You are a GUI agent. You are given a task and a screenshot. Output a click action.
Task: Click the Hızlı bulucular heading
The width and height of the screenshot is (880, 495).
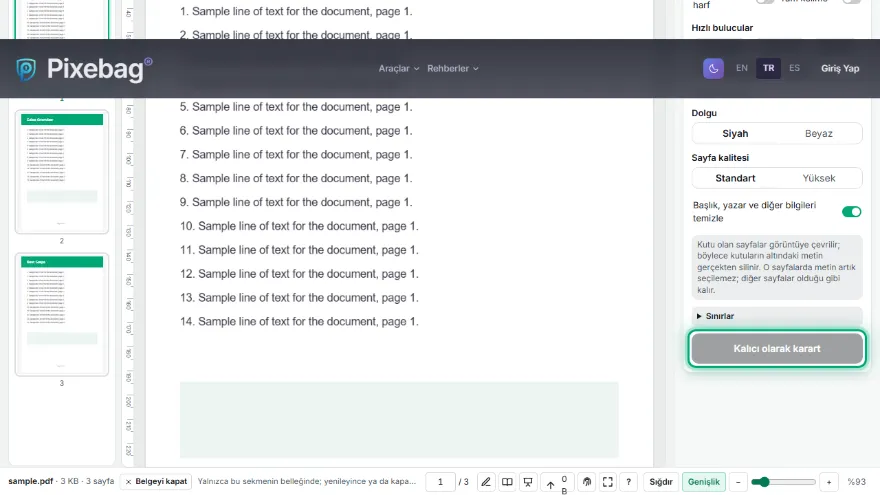[722, 28]
